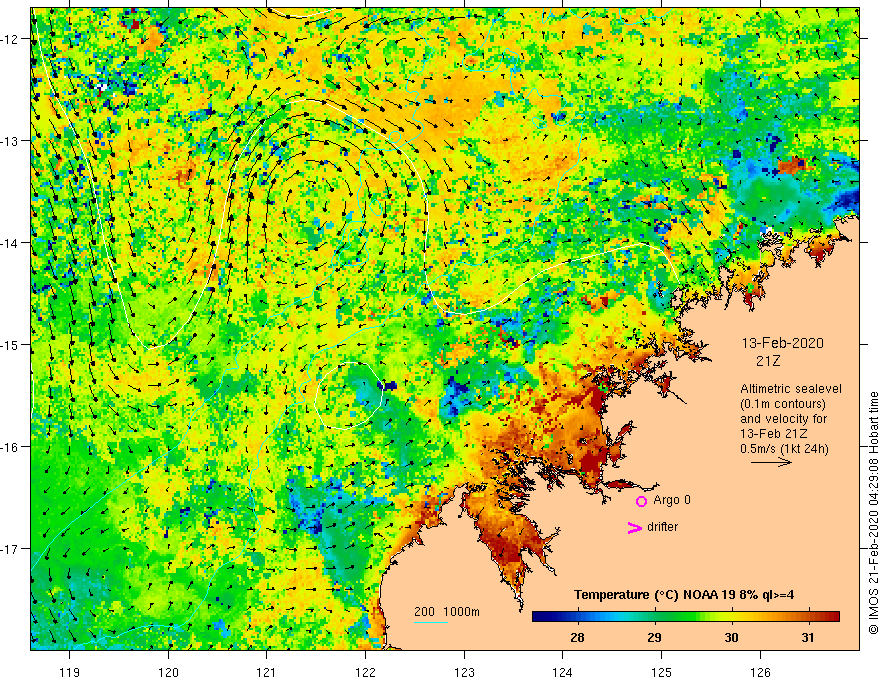Click the "200 1000m" depth contour label
The image size is (880, 680).
pos(447,612)
